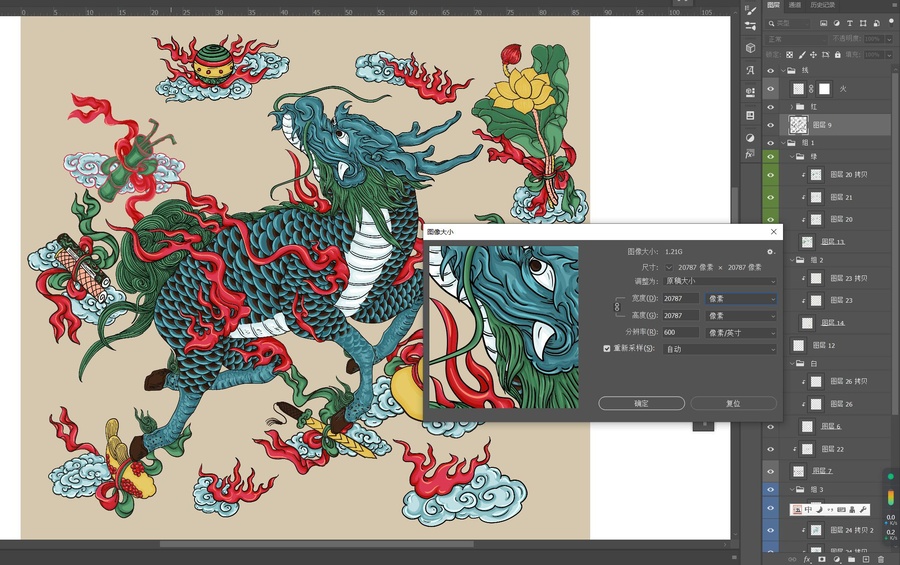Open the fill slider dropdown arrow

[889, 55]
